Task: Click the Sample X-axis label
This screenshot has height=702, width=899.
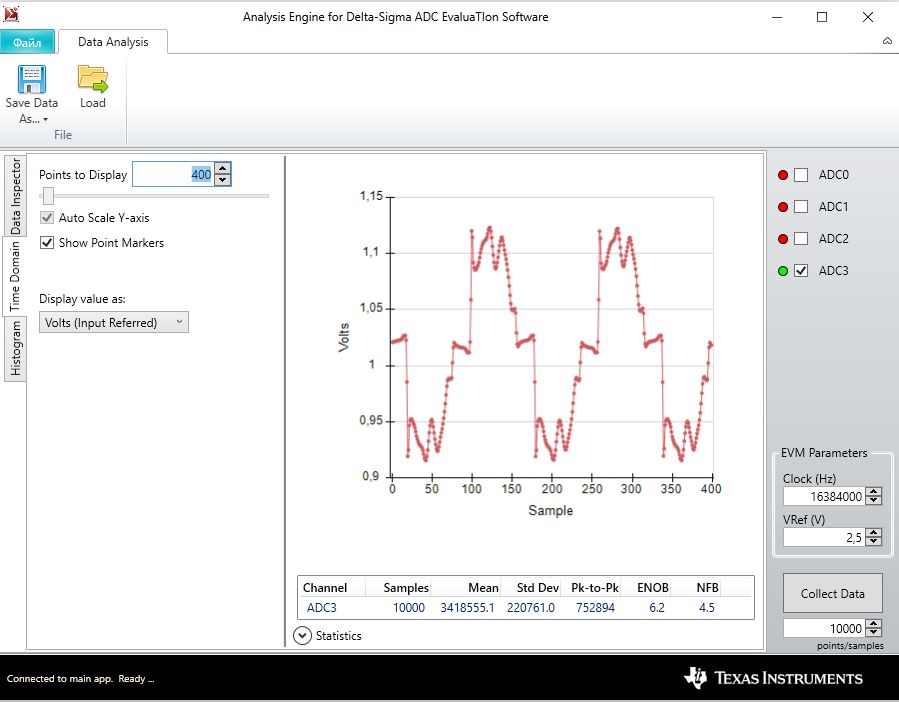Action: coord(550,510)
